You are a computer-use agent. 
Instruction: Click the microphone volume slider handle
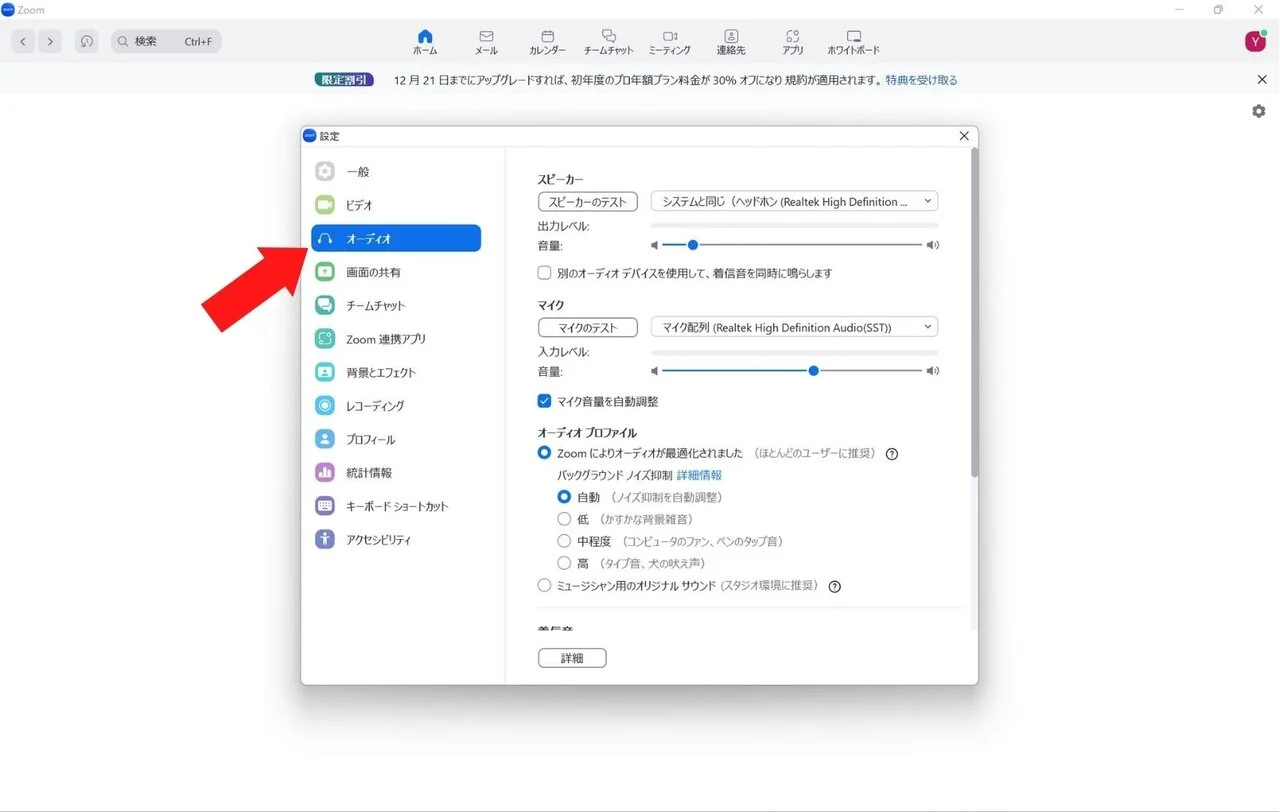(x=814, y=371)
